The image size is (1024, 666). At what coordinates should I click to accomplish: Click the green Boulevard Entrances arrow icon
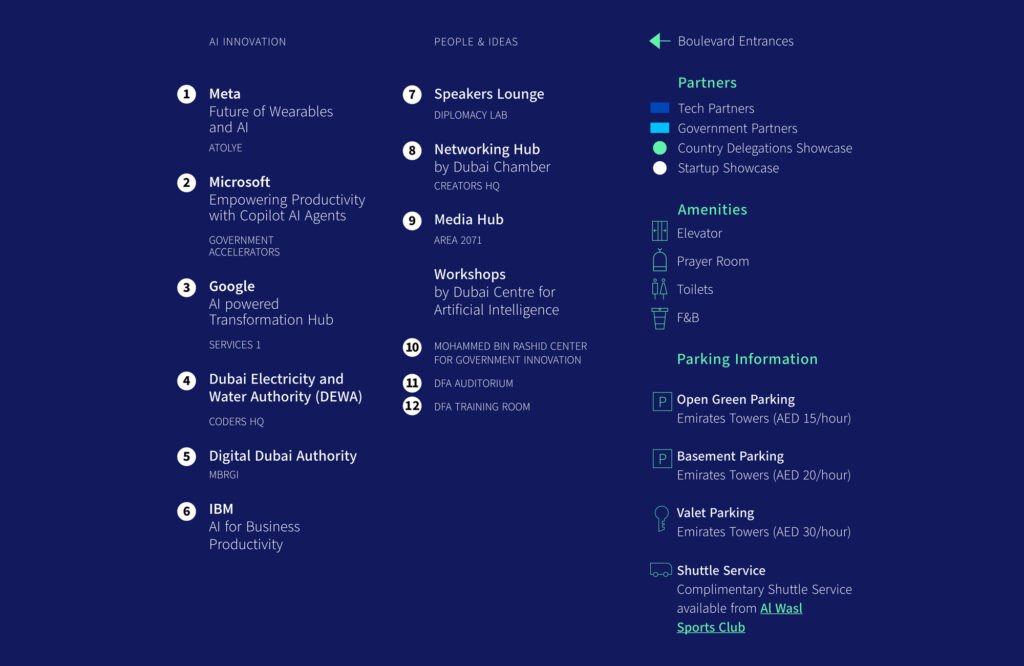click(x=660, y=41)
